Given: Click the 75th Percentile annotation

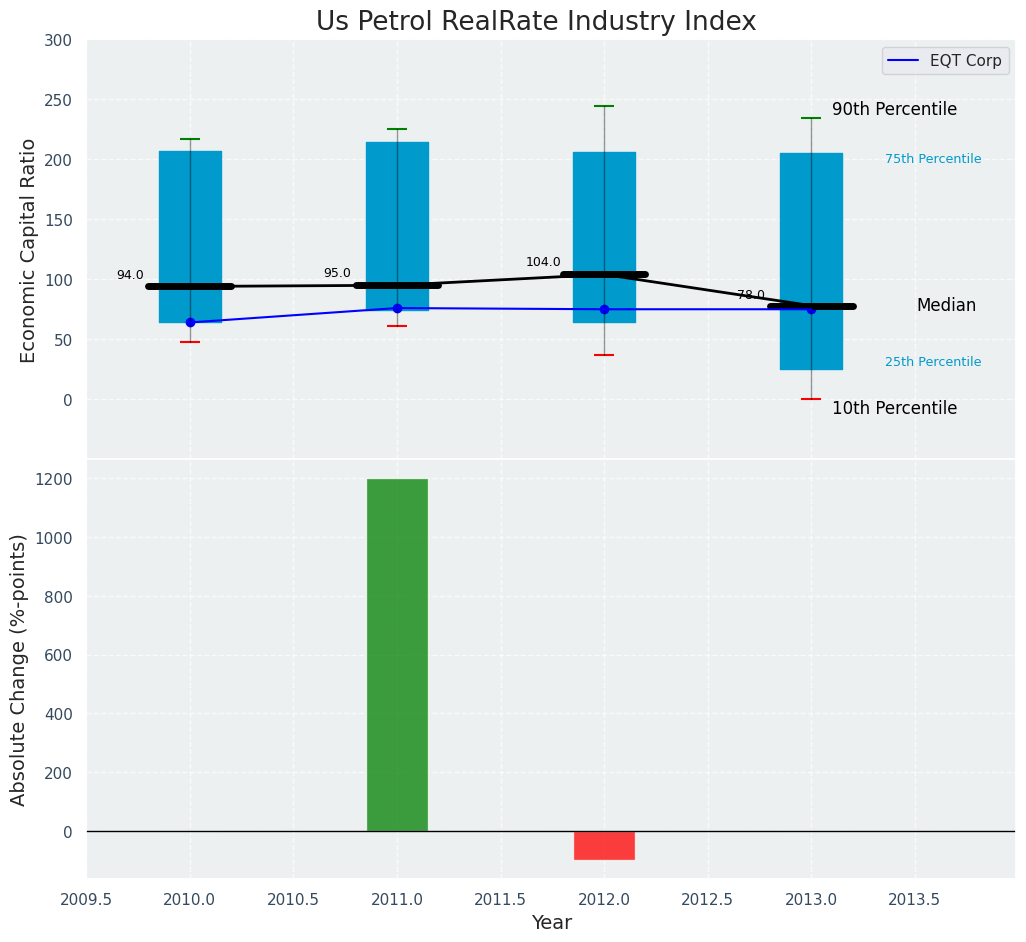Looking at the screenshot, I should click(x=932, y=159).
